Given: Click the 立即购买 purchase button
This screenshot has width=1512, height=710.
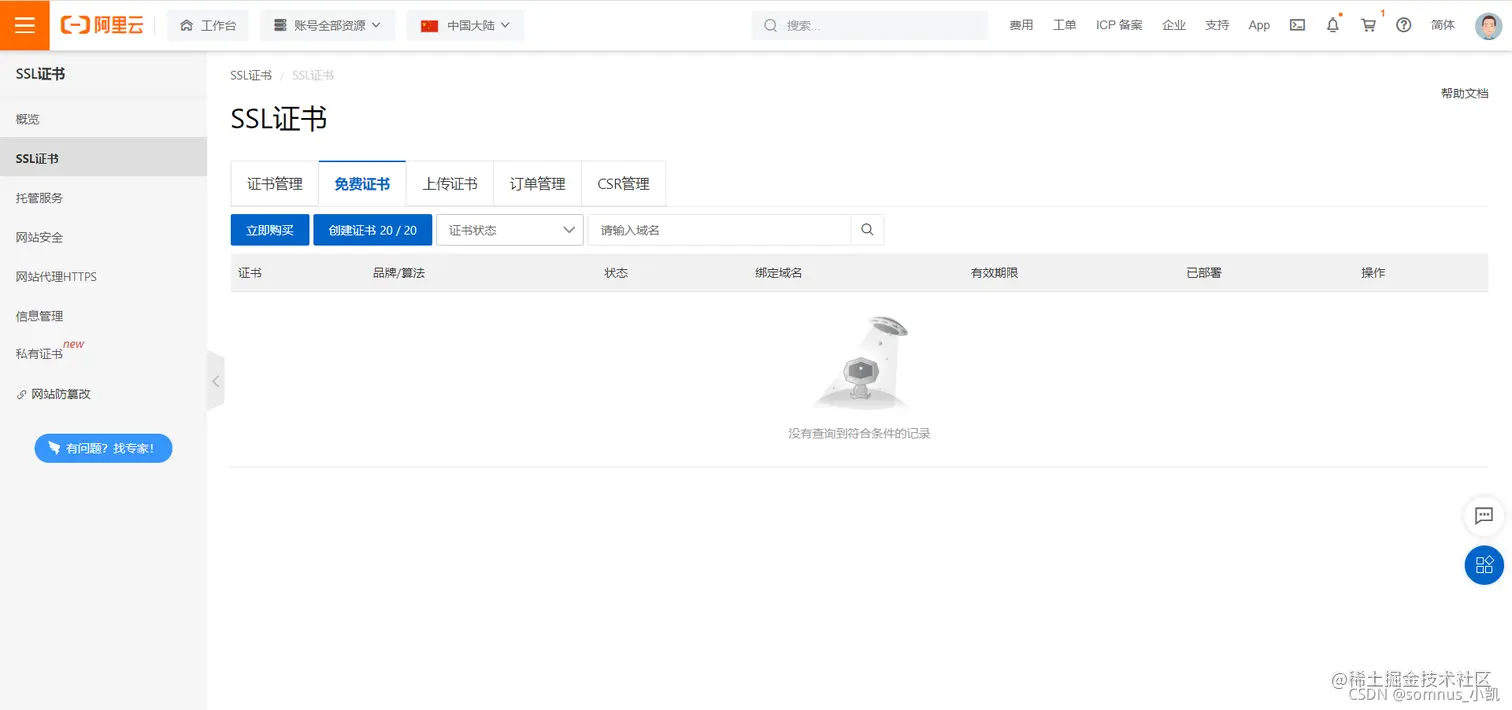Looking at the screenshot, I should point(269,229).
